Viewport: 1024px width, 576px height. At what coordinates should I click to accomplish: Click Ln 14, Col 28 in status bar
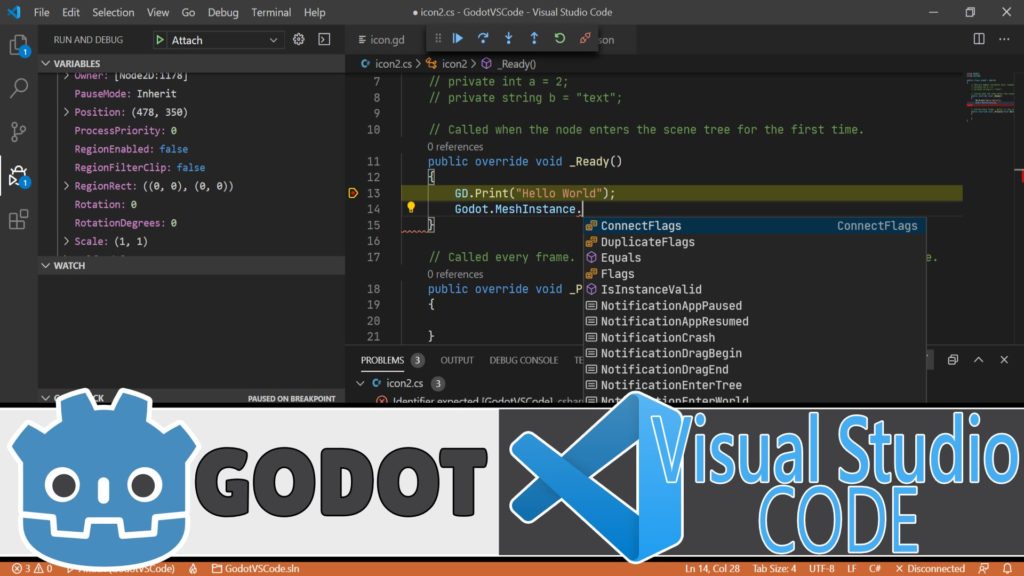[x=712, y=569]
